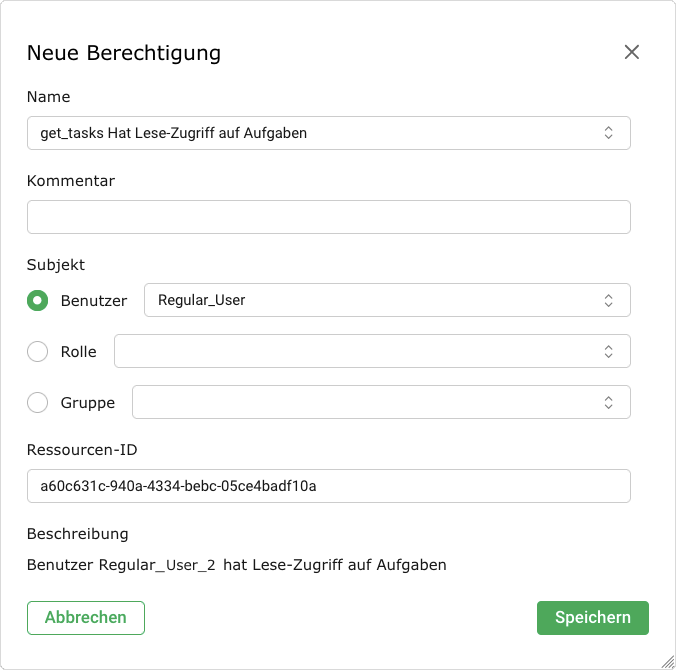
Task: Click the chevron arrows in the Rolle selector
Action: 608,351
